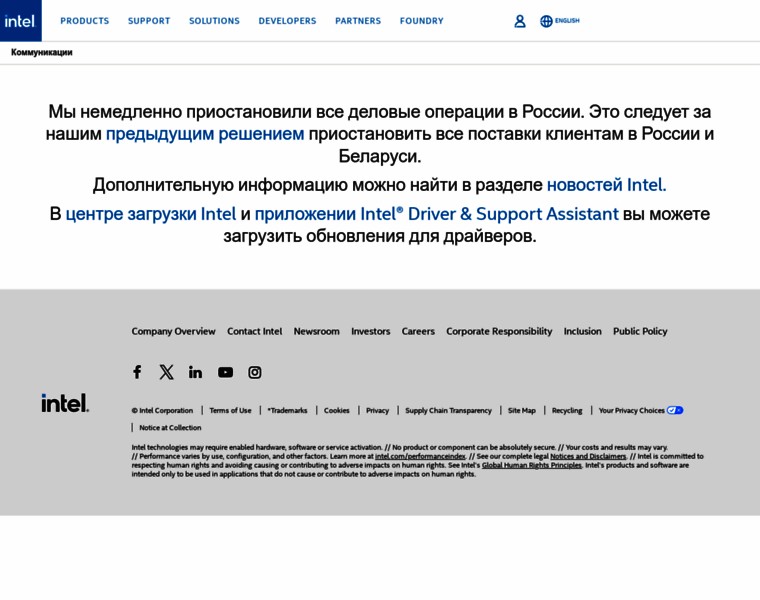Click the Company Overview footer link
The width and height of the screenshot is (760, 600).
[174, 332]
